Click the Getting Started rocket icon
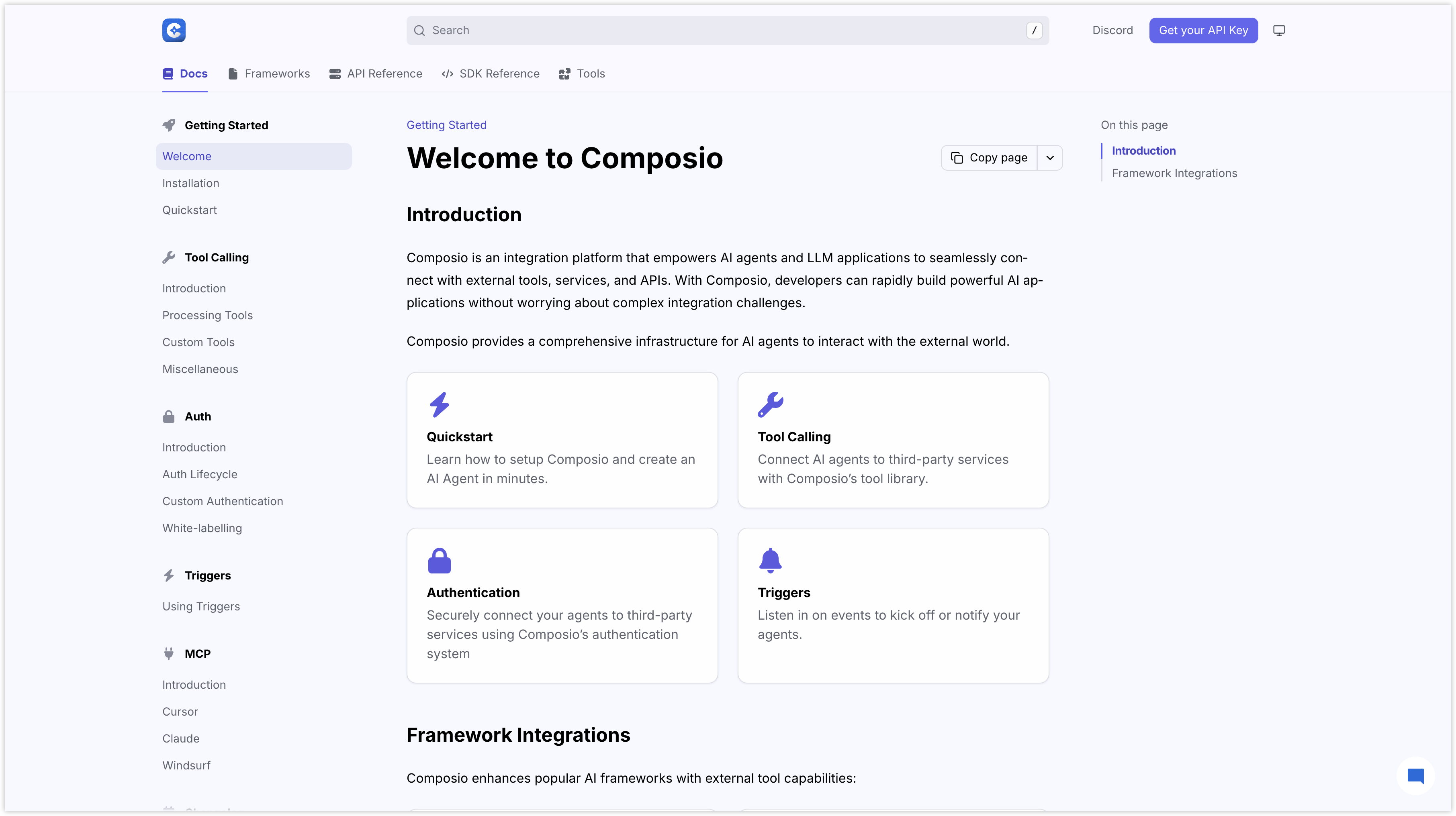The width and height of the screenshot is (1456, 816). pos(169,125)
